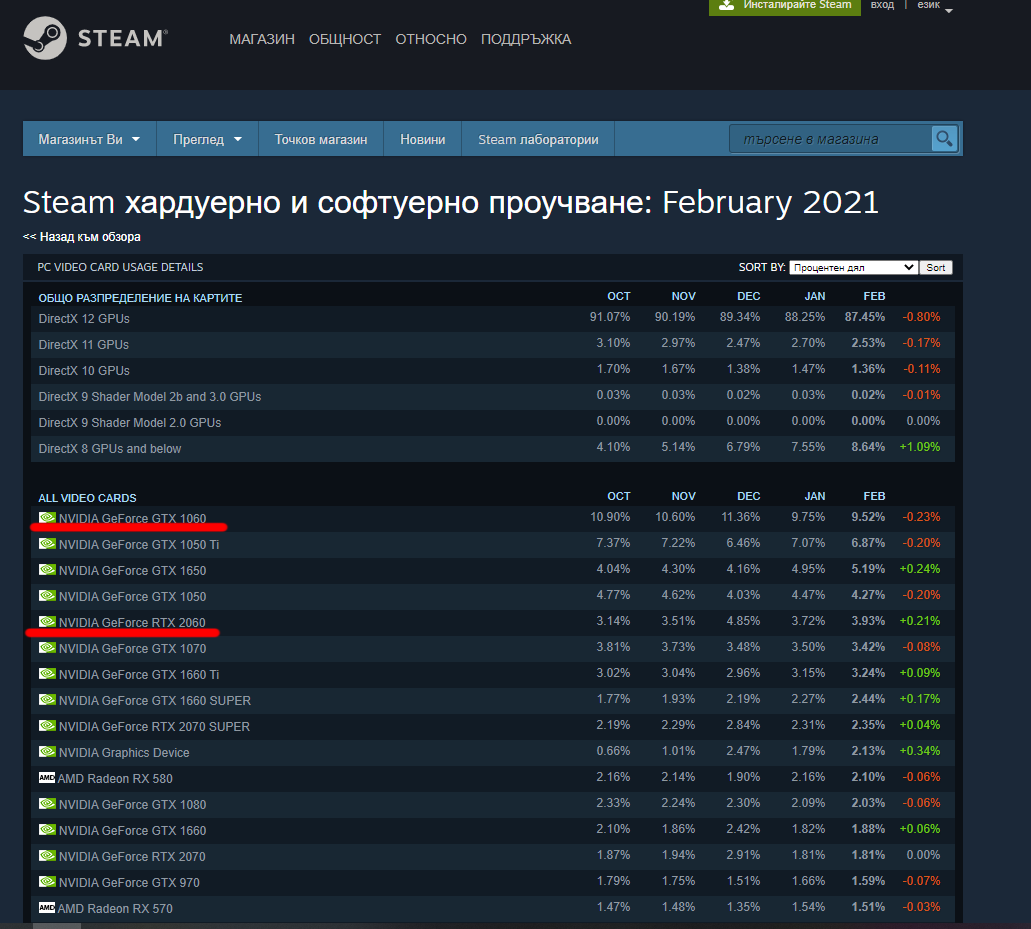Open the език language dropdown

pyautogui.click(x=934, y=5)
